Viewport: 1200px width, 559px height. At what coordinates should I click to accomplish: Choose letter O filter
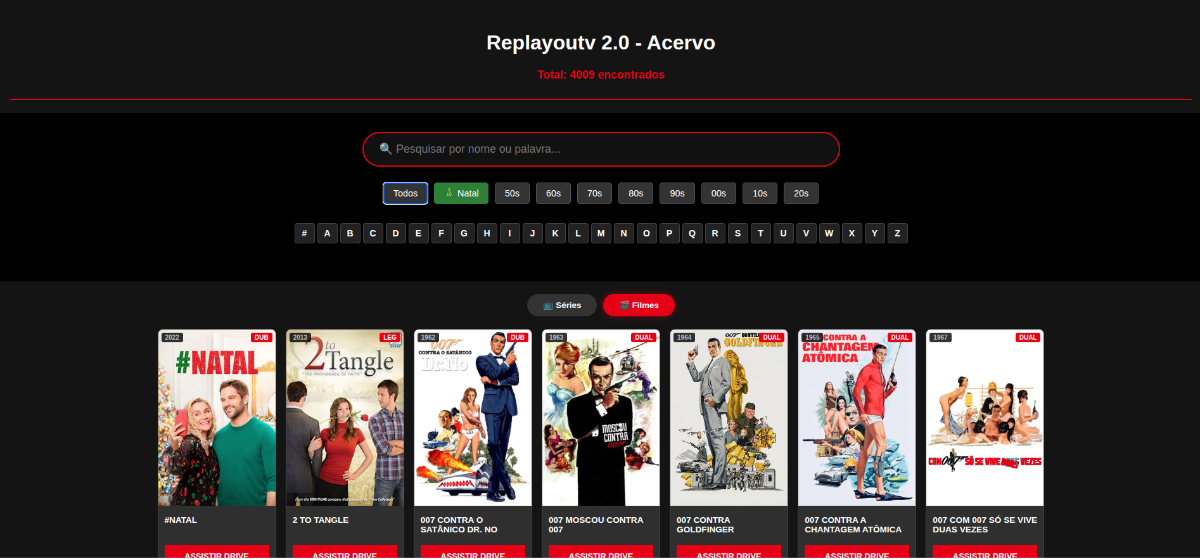coord(647,233)
